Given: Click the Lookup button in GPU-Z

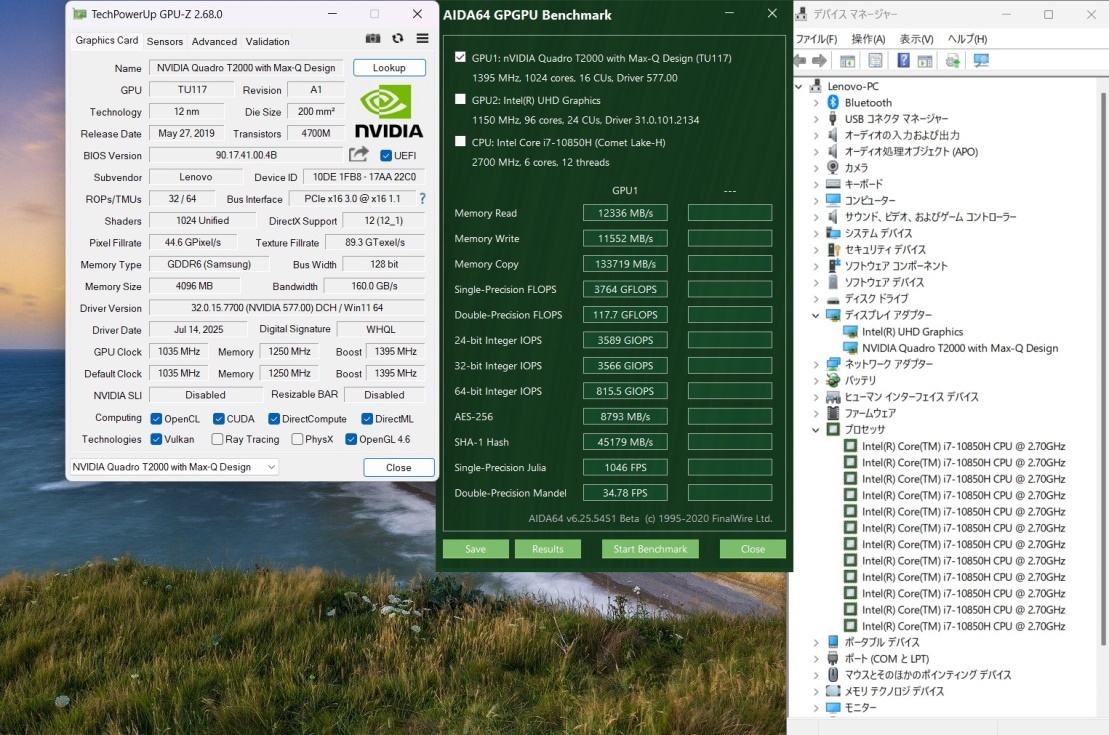Looking at the screenshot, I should point(389,68).
